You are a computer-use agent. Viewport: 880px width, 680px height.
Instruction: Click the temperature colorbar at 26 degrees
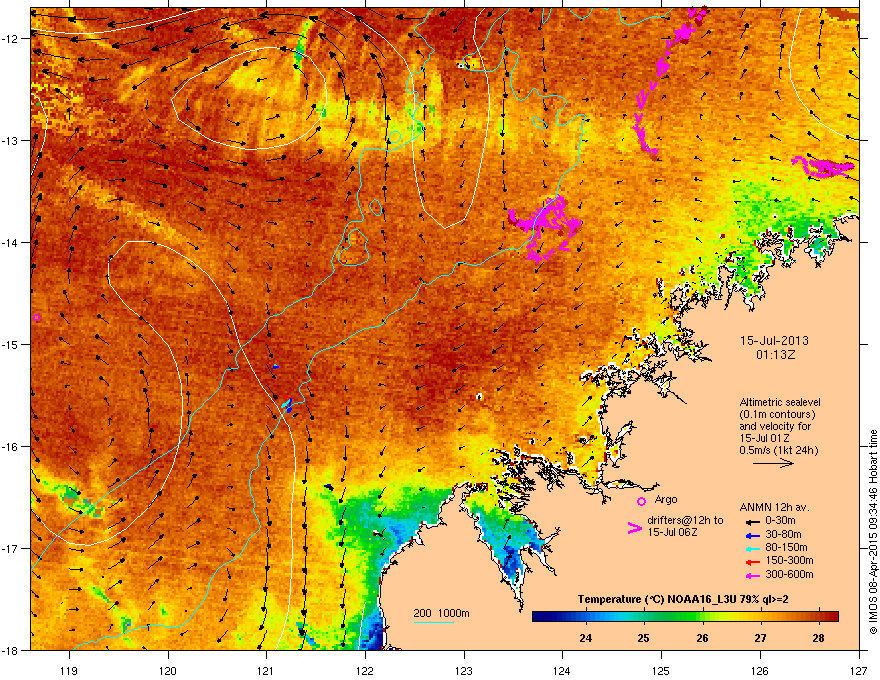click(702, 616)
